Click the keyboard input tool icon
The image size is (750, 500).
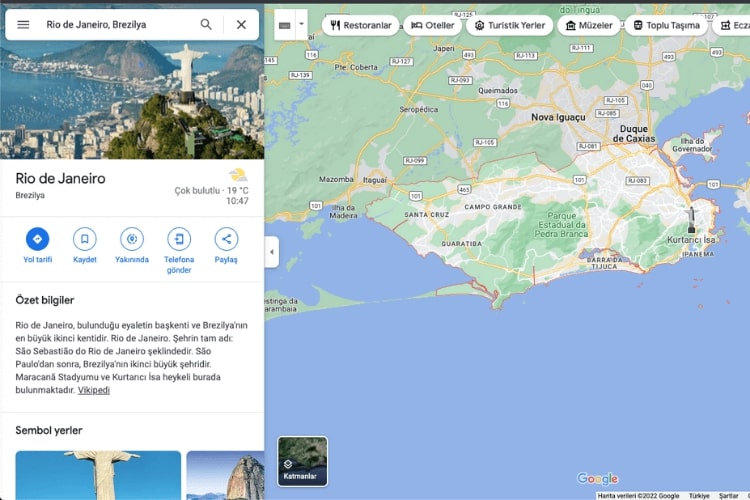285,25
